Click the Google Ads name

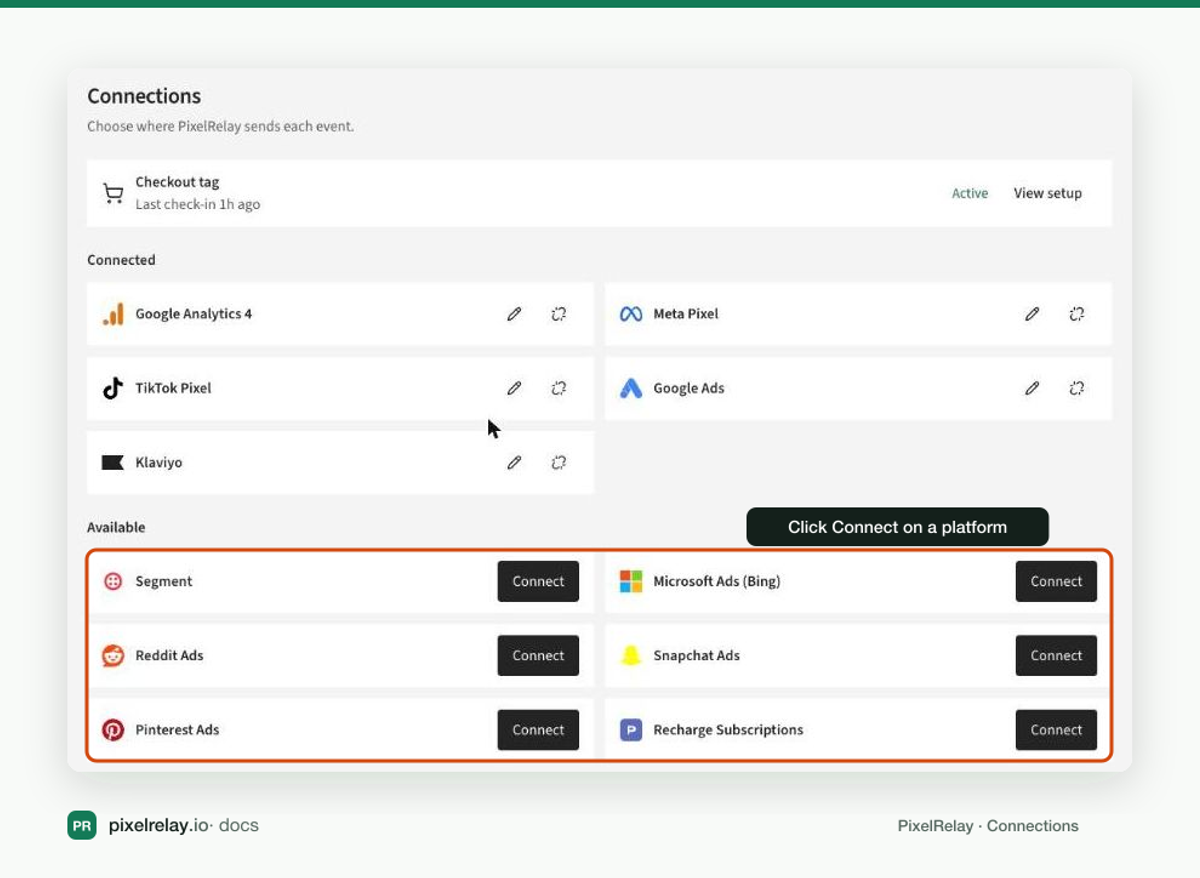click(x=689, y=388)
